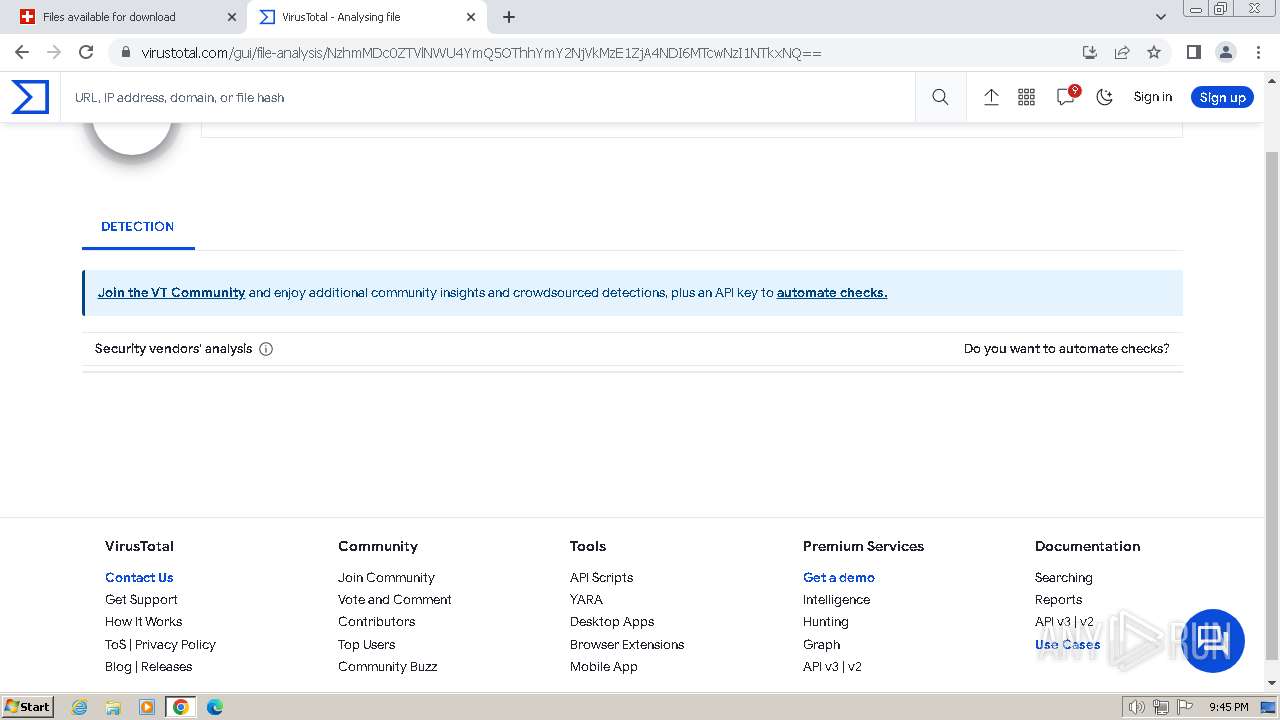The image size is (1280, 720).
Task: Open Desktop Apps link
Action: 612,622
